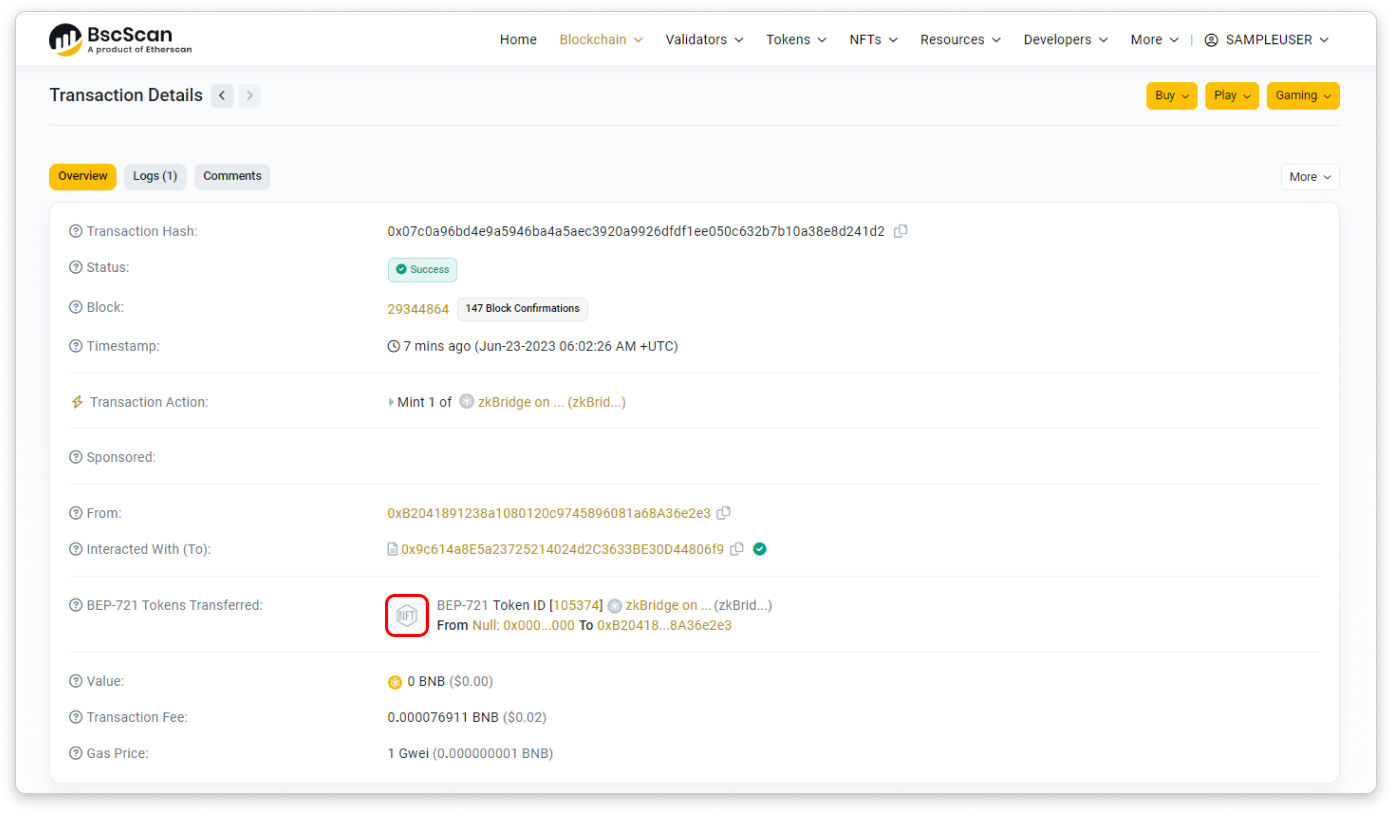
Task: Copy the From address
Action: [x=723, y=513]
